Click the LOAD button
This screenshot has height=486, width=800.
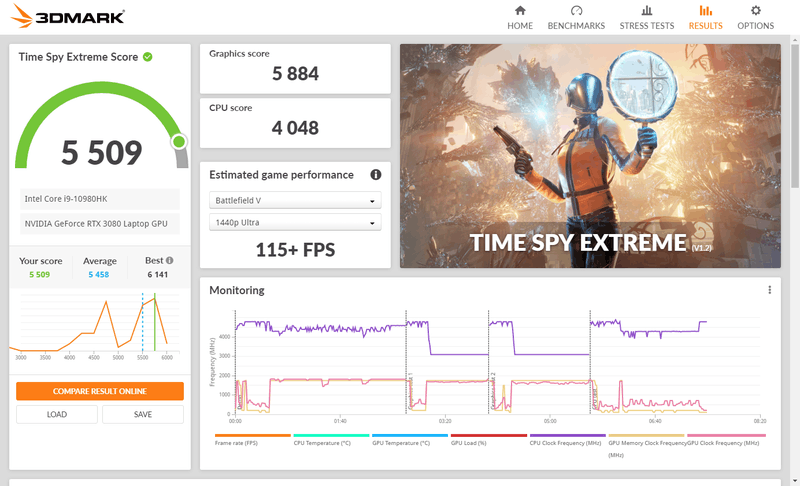pos(57,414)
